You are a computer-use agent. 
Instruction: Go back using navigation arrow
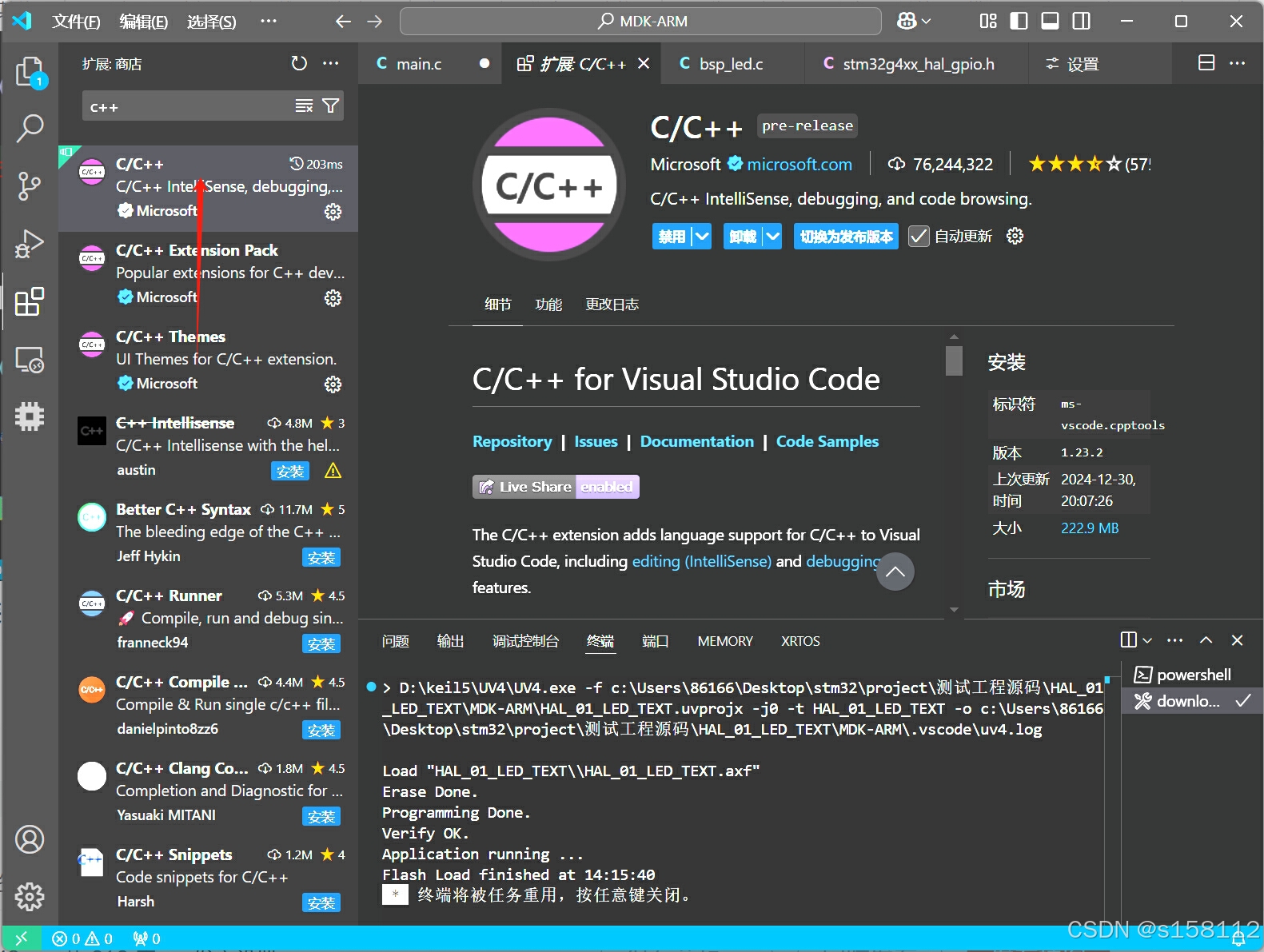pyautogui.click(x=343, y=22)
